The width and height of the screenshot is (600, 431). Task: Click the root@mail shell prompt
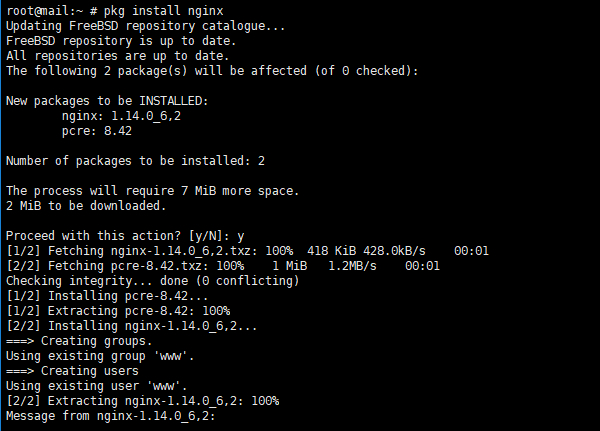pyautogui.click(x=50, y=9)
